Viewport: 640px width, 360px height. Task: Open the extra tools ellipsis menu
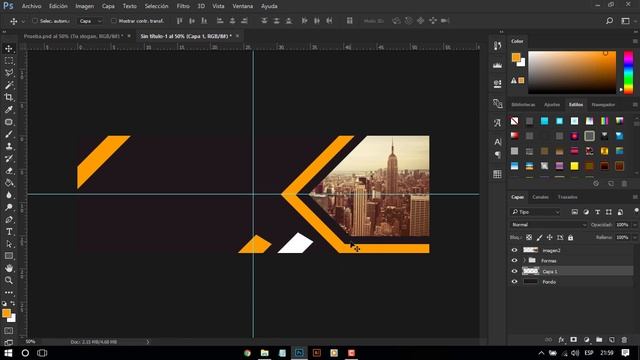point(9,292)
